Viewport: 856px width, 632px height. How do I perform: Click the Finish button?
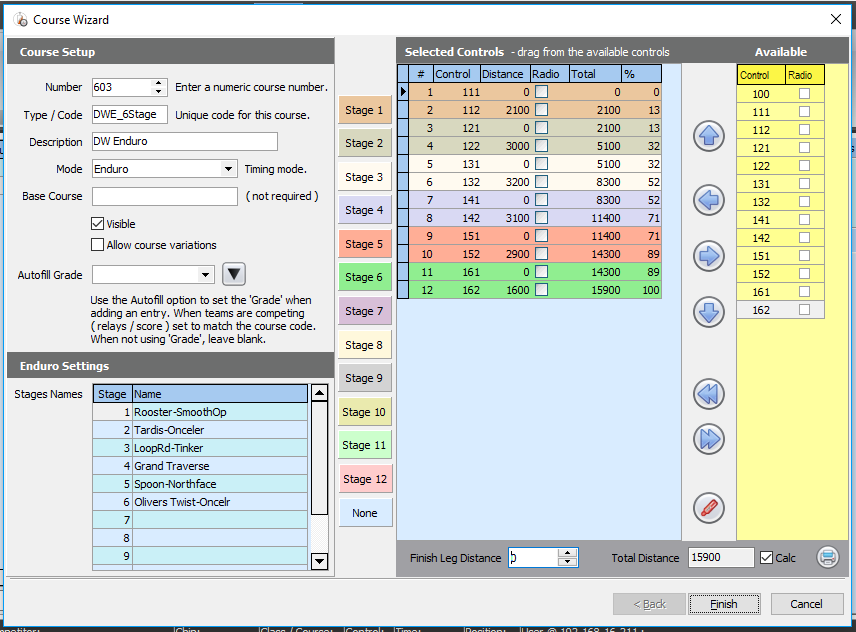(x=724, y=604)
